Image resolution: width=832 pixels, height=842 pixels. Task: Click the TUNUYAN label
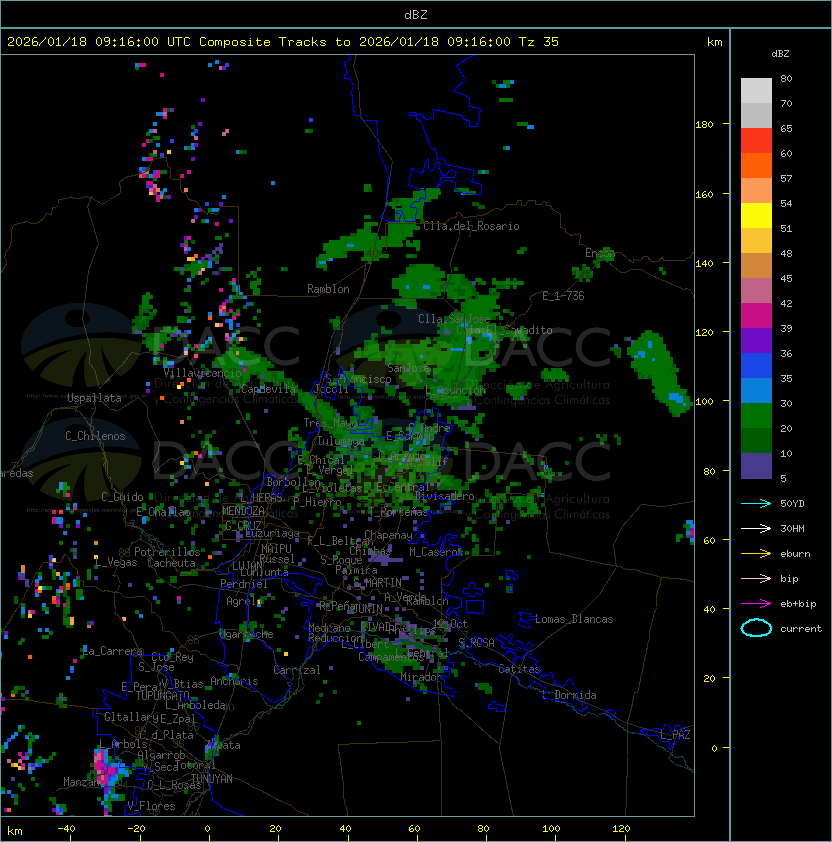point(212,779)
